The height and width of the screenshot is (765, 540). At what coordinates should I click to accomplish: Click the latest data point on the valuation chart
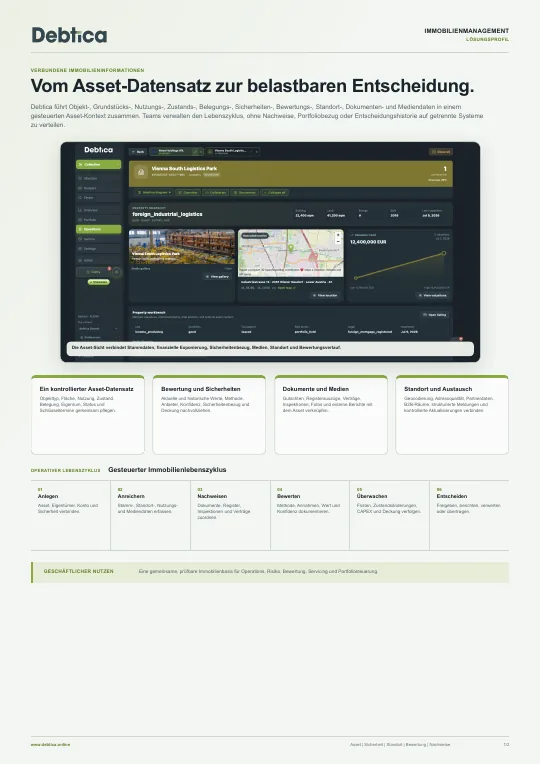[444, 253]
